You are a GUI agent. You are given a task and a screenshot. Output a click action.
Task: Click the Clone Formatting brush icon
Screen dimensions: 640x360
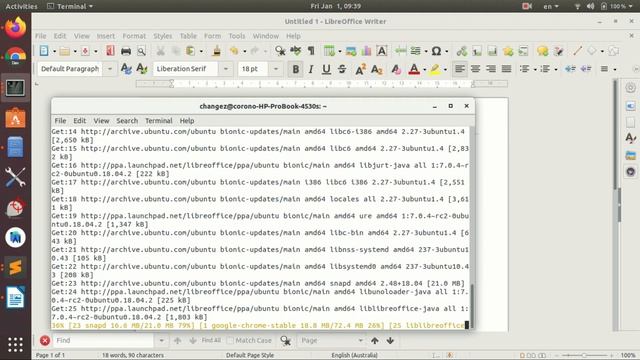click(x=217, y=51)
